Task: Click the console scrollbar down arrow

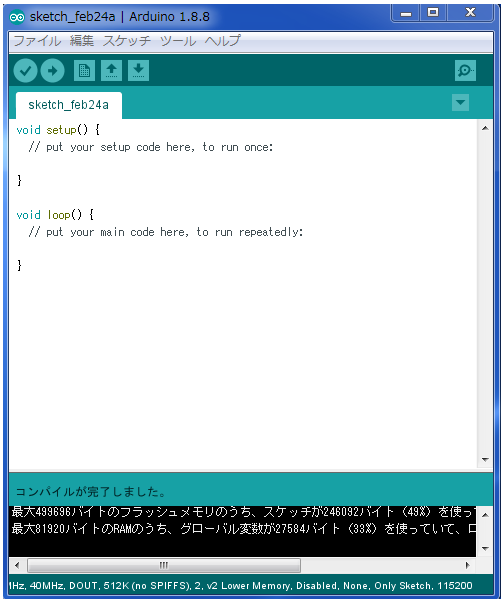Action: pos(485,549)
